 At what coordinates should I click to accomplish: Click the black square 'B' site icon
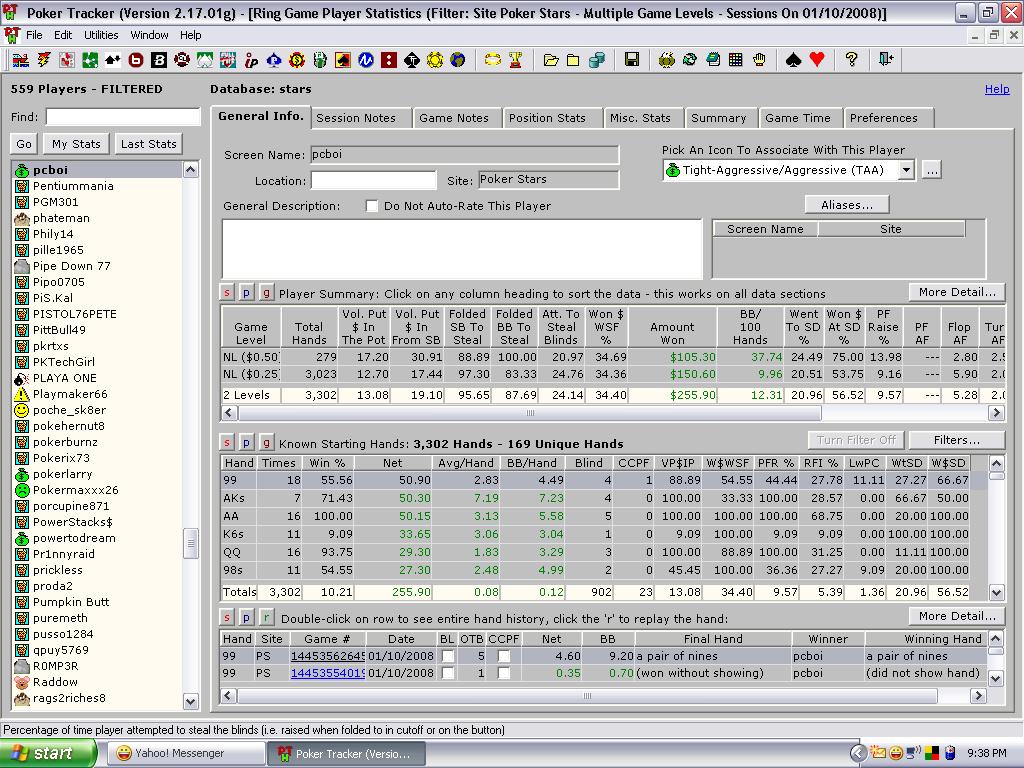pos(159,60)
